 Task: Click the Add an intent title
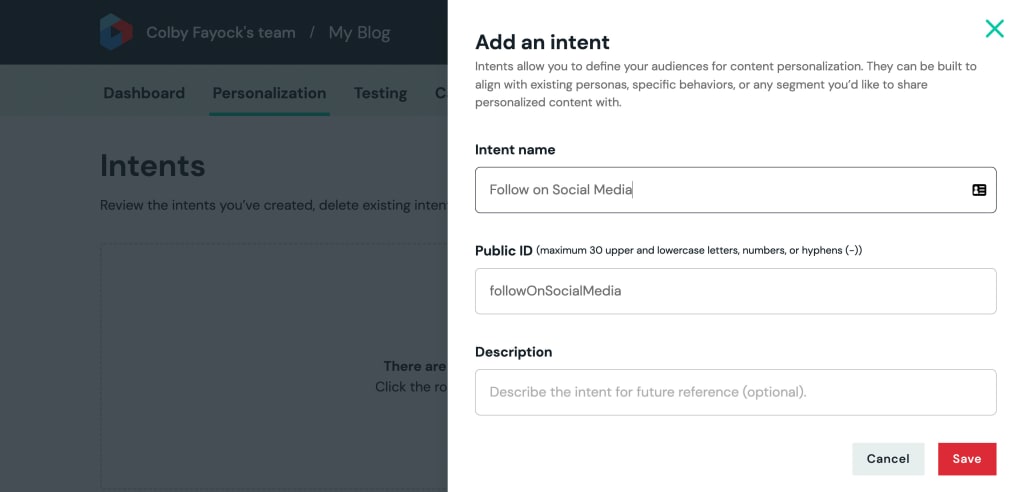point(542,42)
